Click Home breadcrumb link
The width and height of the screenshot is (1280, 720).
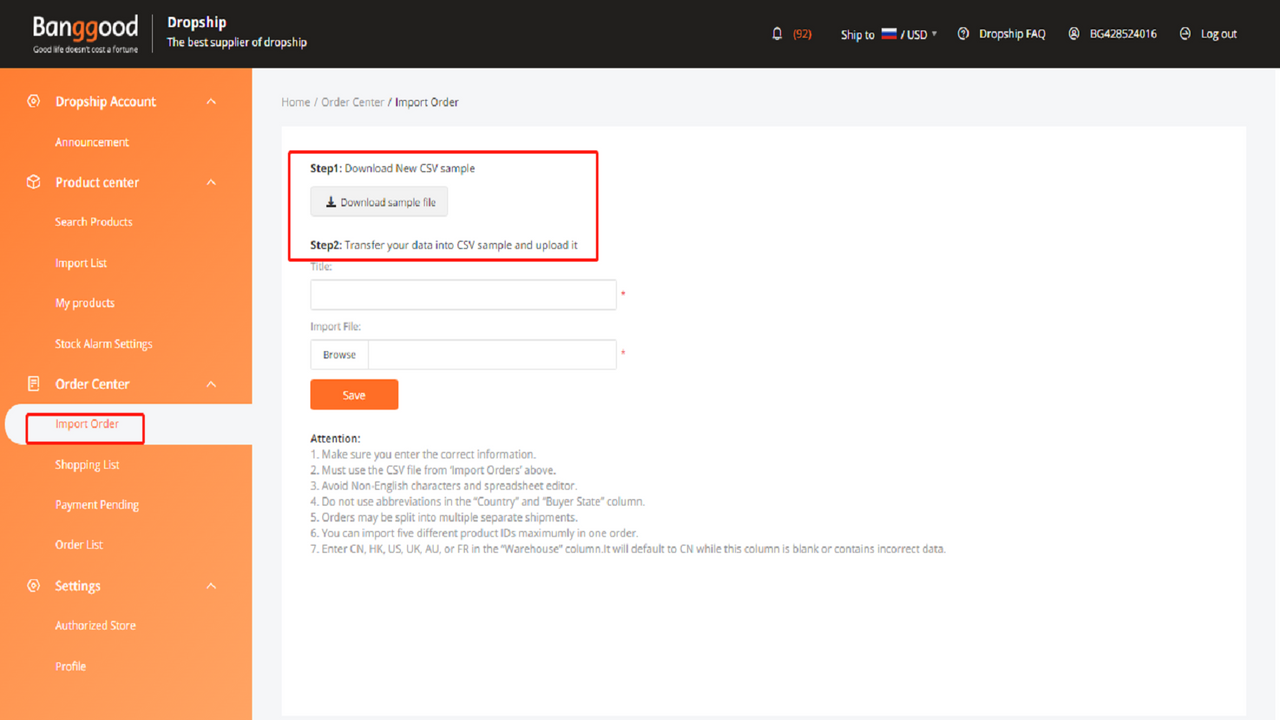coord(296,102)
